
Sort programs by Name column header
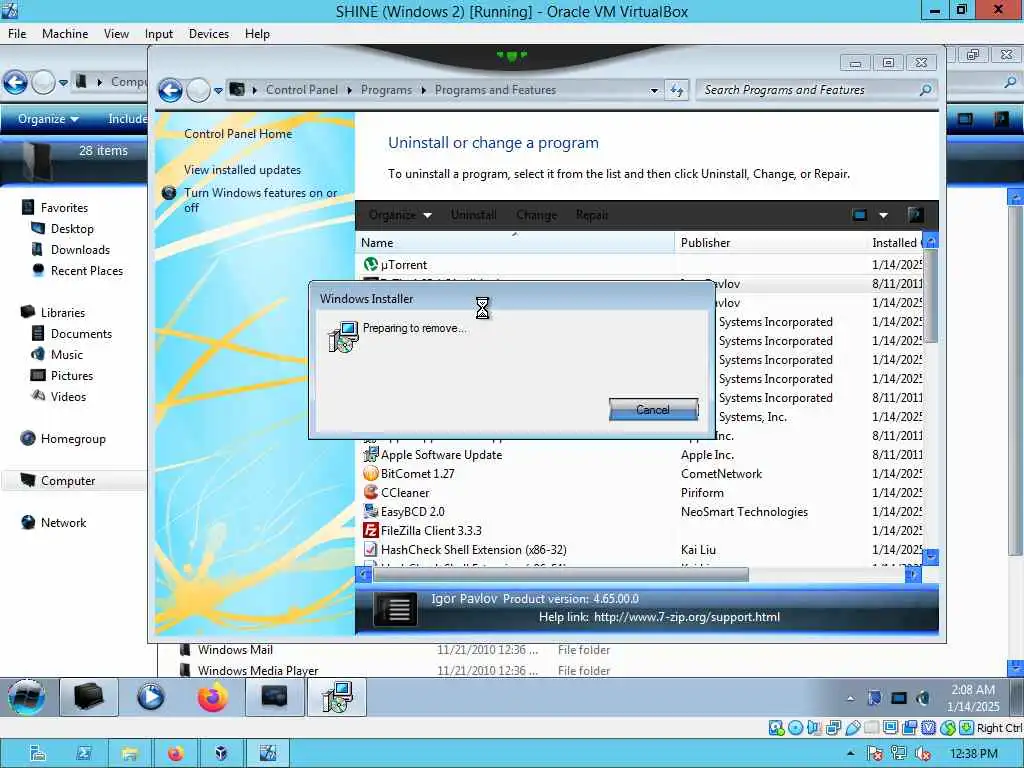coord(515,243)
